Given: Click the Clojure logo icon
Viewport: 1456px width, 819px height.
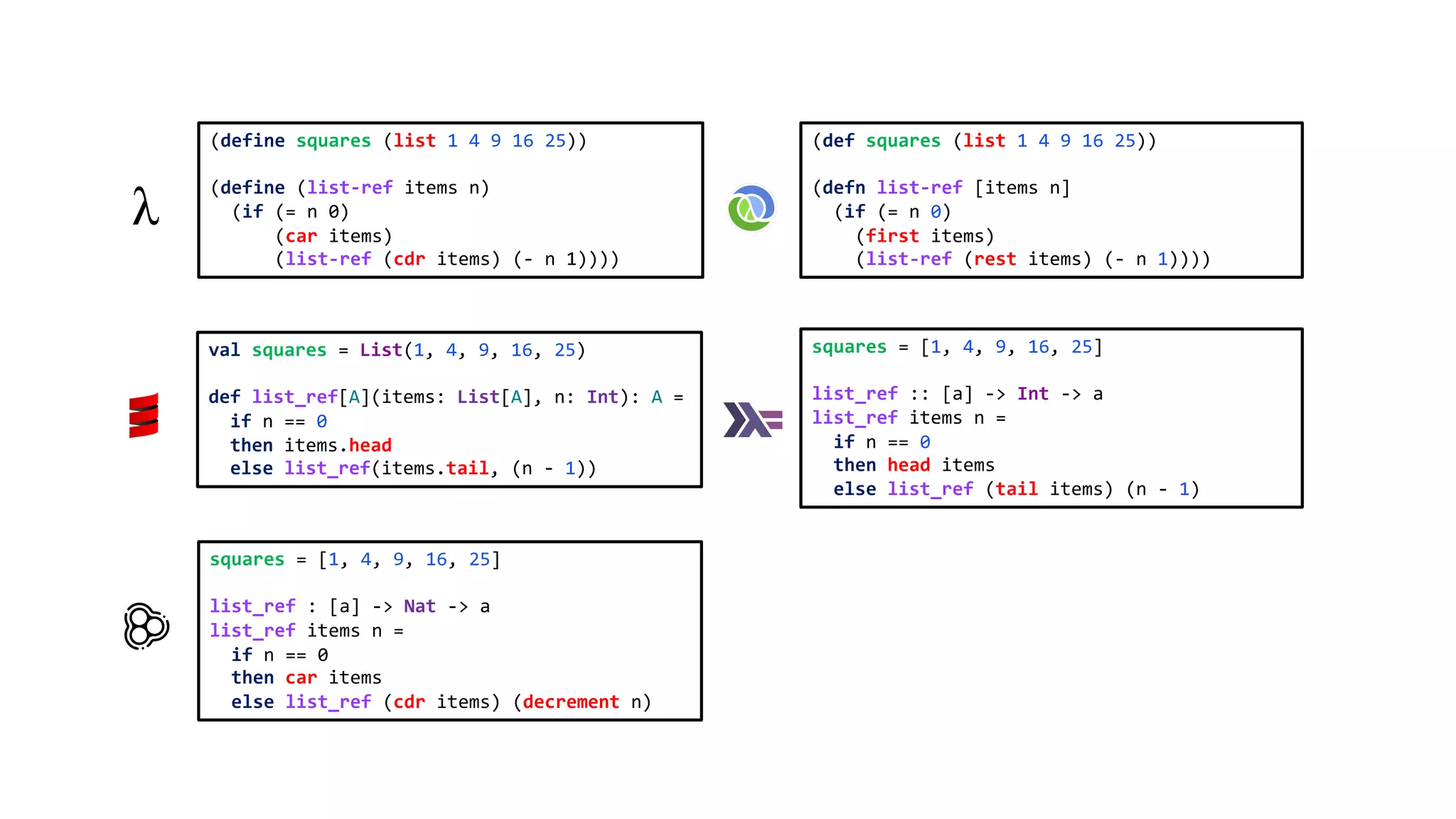Looking at the screenshot, I should (751, 208).
